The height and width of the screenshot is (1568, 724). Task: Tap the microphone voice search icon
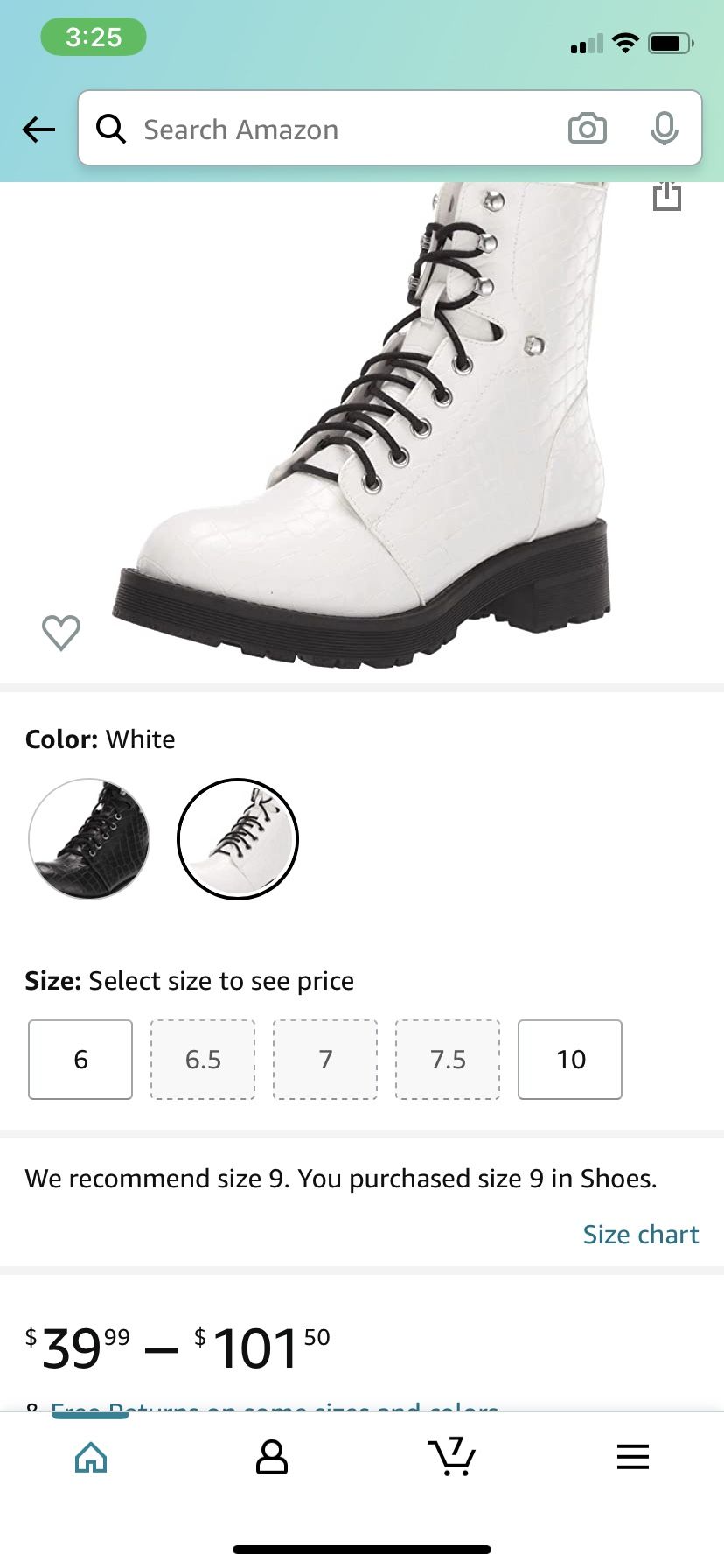pos(664,129)
